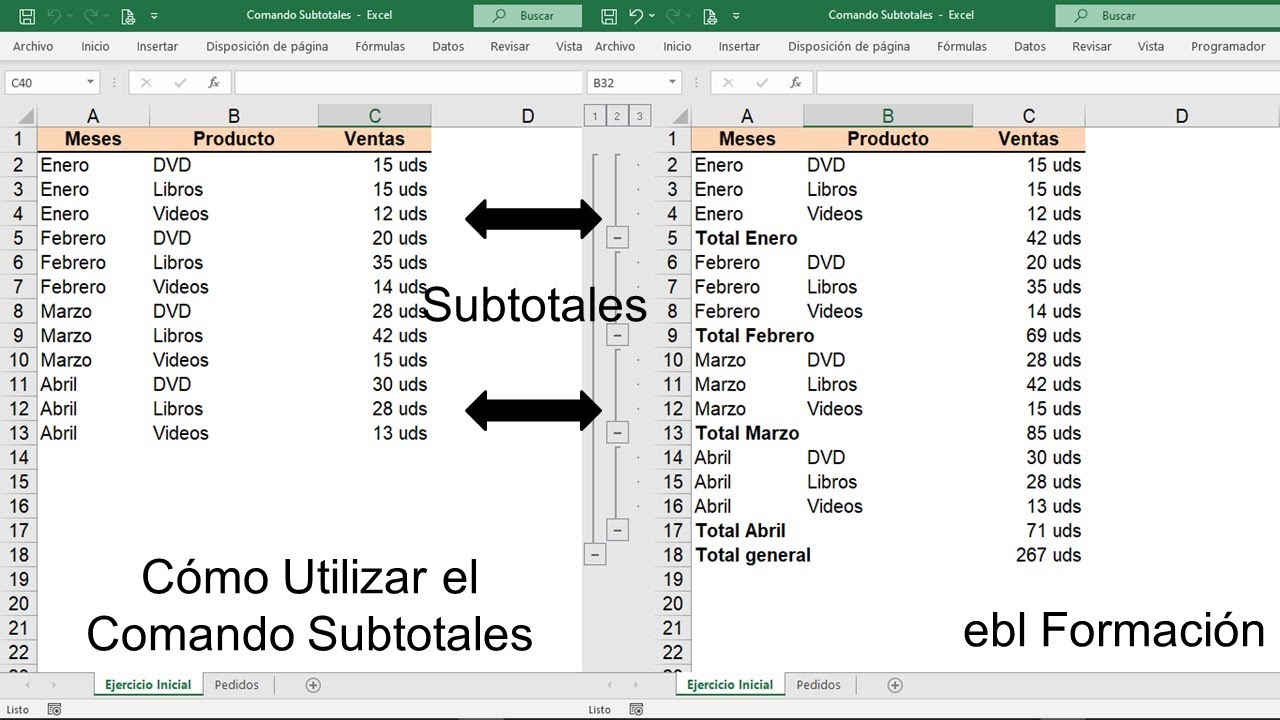
Task: Click the Total general label cell
Action: (753, 555)
